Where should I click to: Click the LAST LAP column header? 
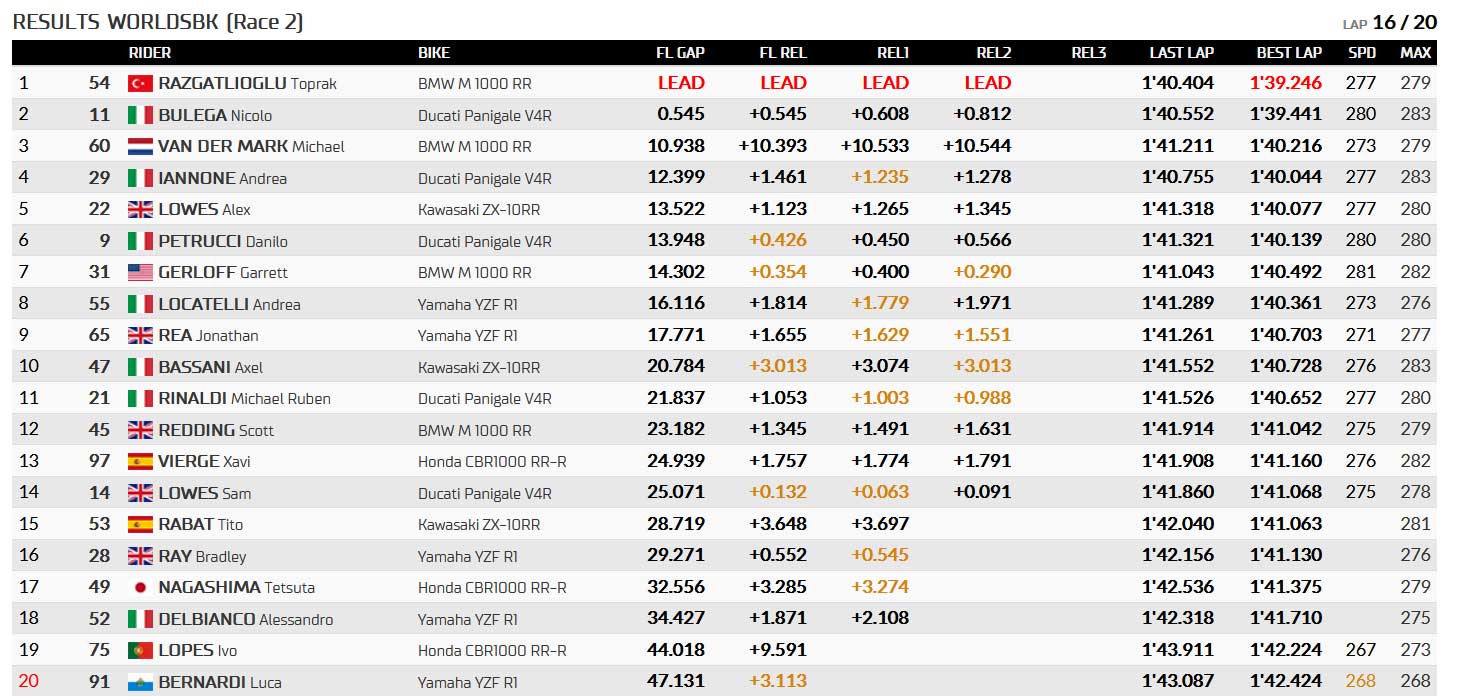coord(1181,53)
